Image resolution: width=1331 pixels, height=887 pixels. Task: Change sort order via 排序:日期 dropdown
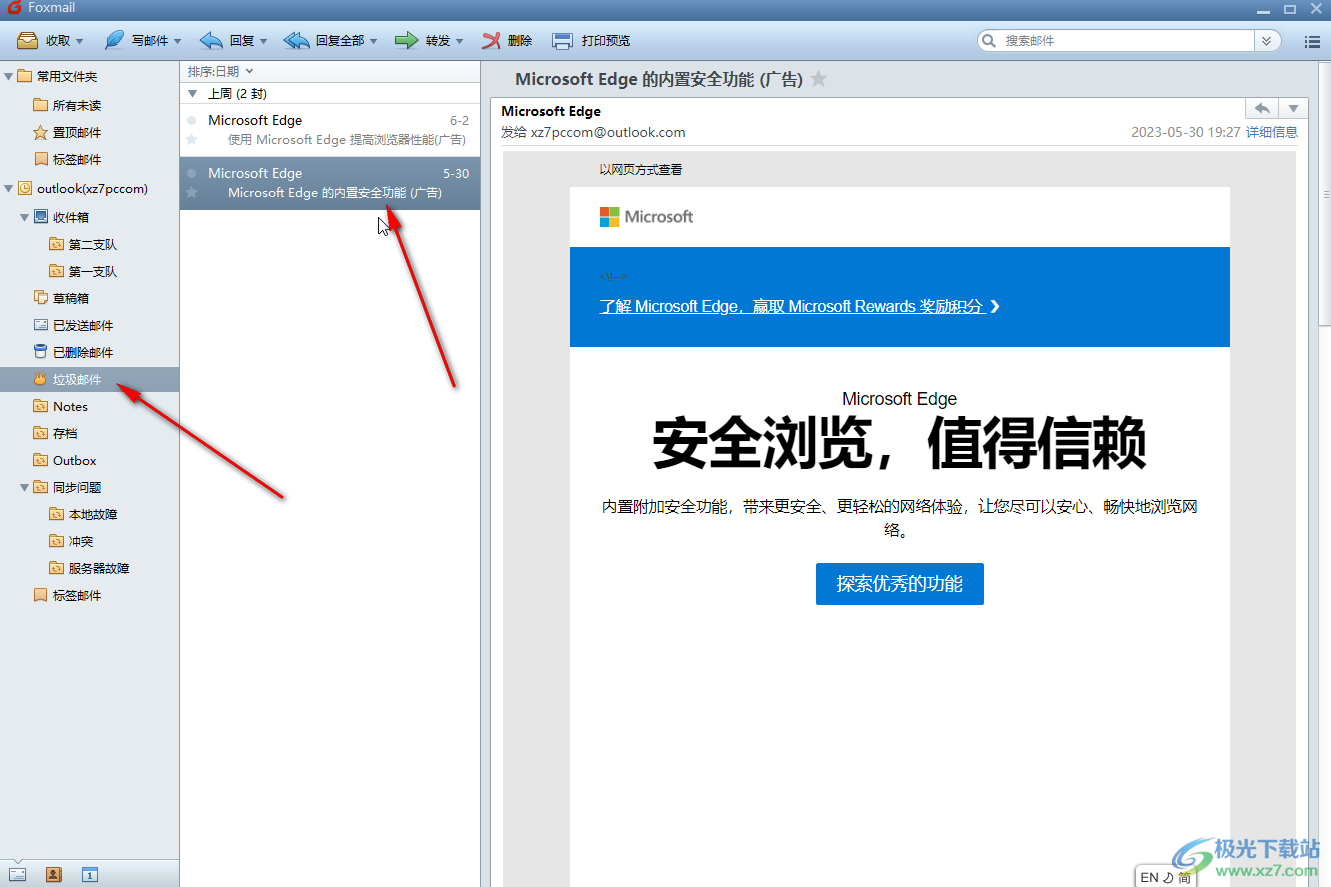[x=221, y=71]
